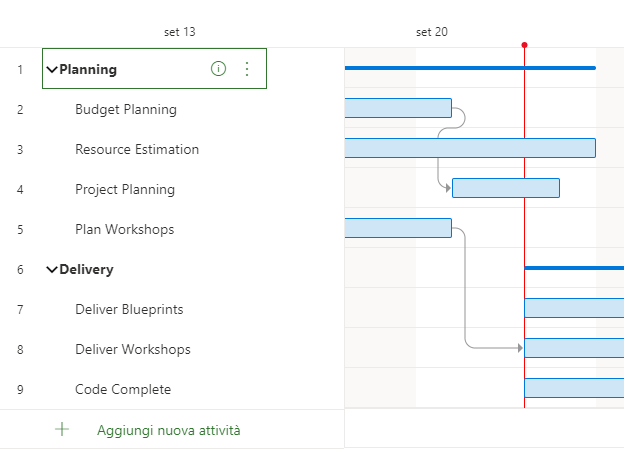Screen dimensions: 624x457
Task: Click the red today marker dot
Action: click(524, 45)
